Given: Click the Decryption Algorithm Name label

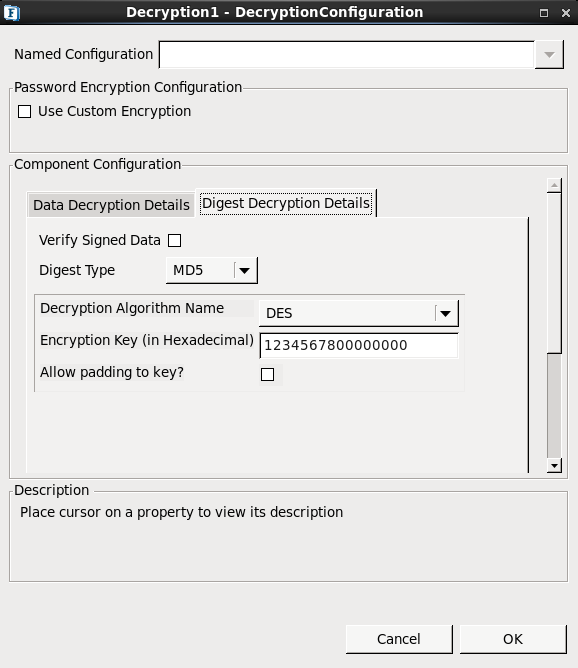Looking at the screenshot, I should tap(132, 308).
